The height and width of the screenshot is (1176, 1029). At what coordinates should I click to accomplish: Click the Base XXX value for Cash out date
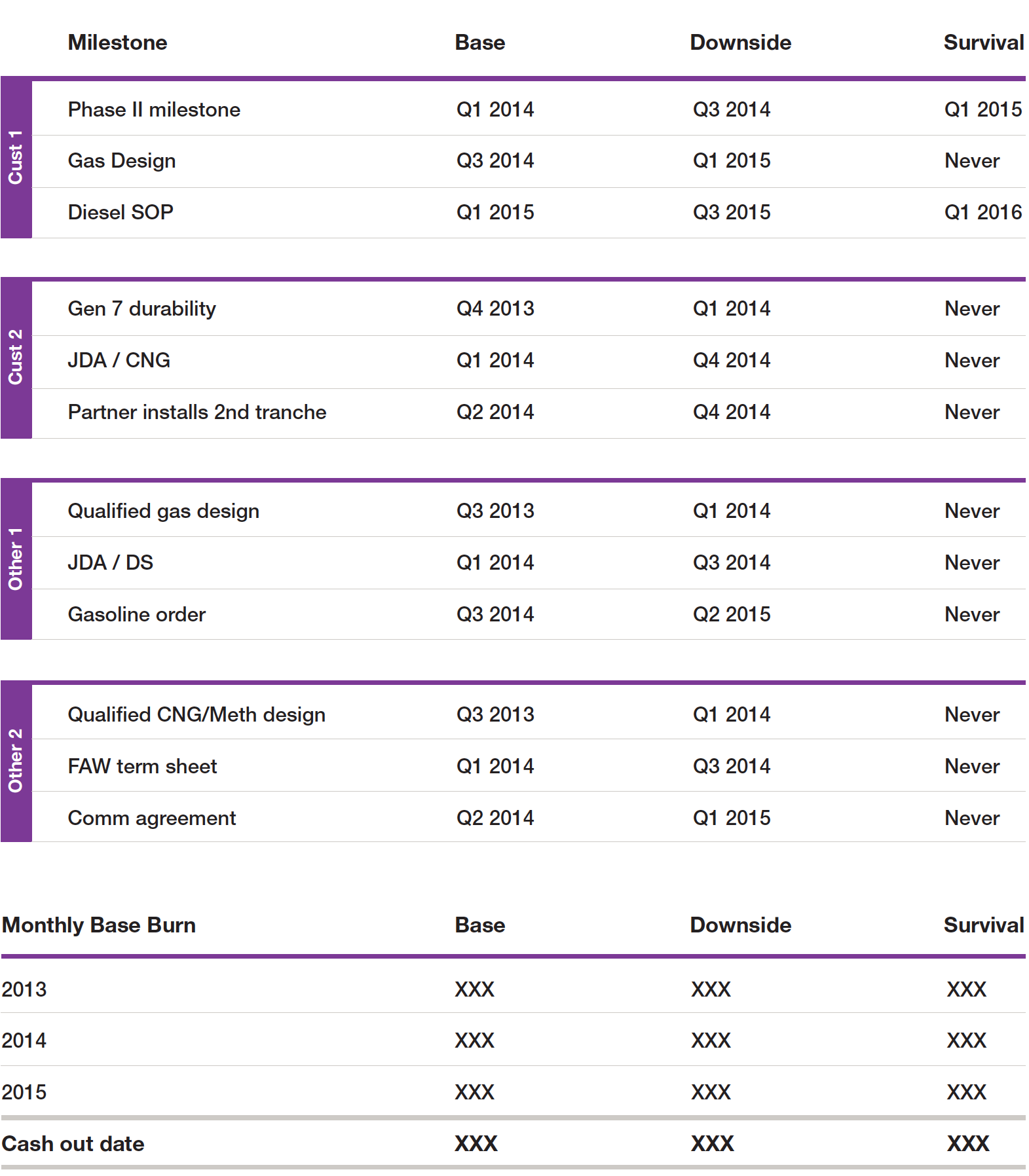[476, 1144]
